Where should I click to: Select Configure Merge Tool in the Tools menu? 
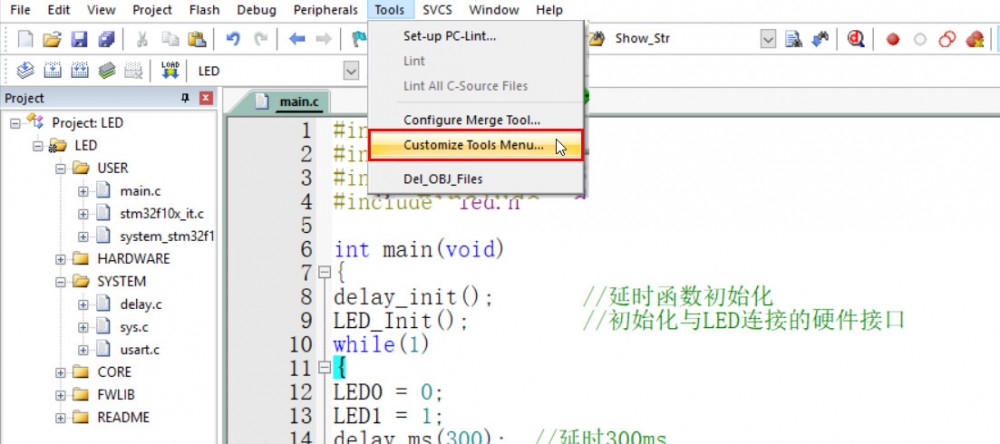point(476,120)
